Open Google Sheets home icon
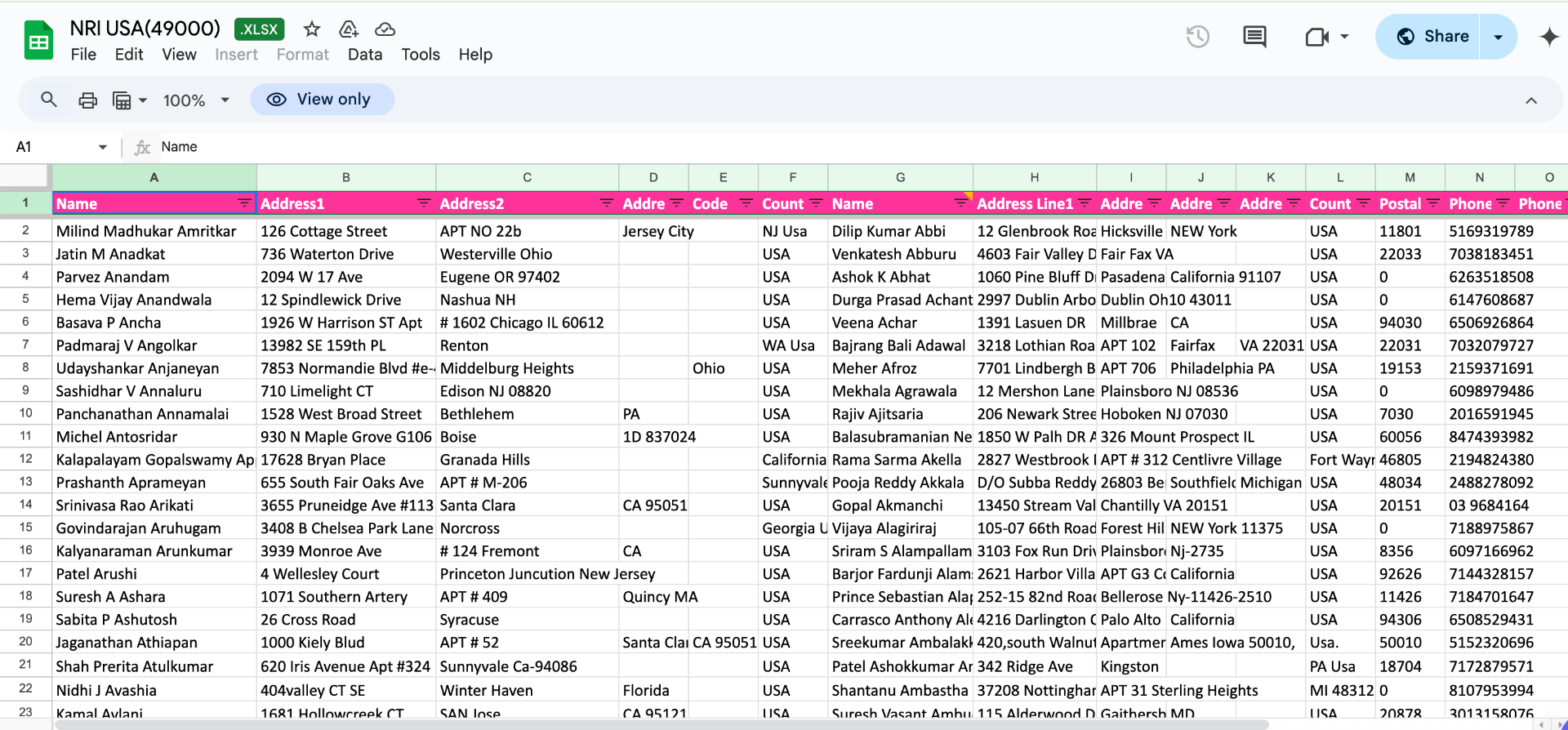This screenshot has width=1568, height=730. 38,41
